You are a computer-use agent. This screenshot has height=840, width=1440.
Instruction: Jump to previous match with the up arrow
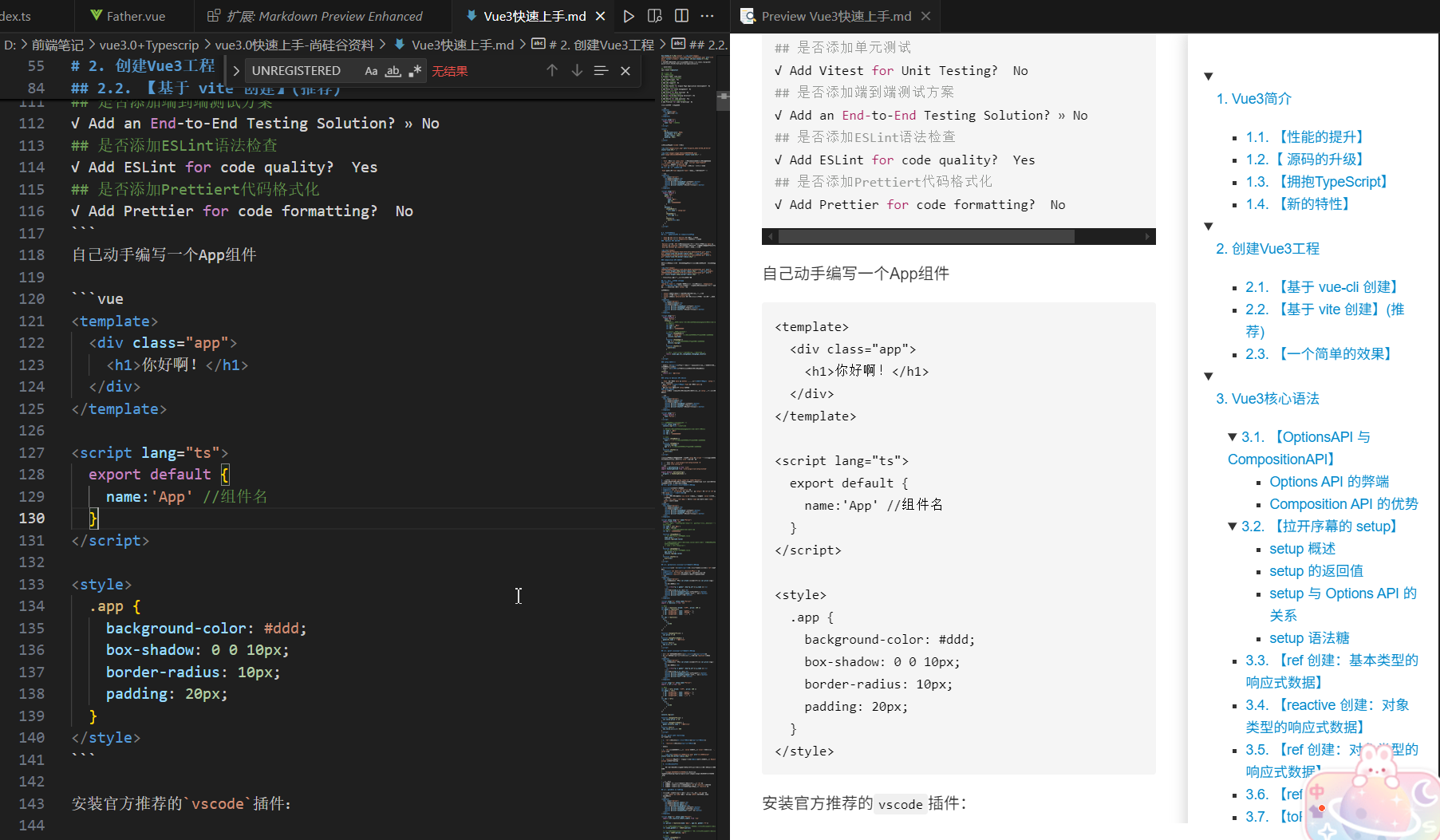coord(552,70)
